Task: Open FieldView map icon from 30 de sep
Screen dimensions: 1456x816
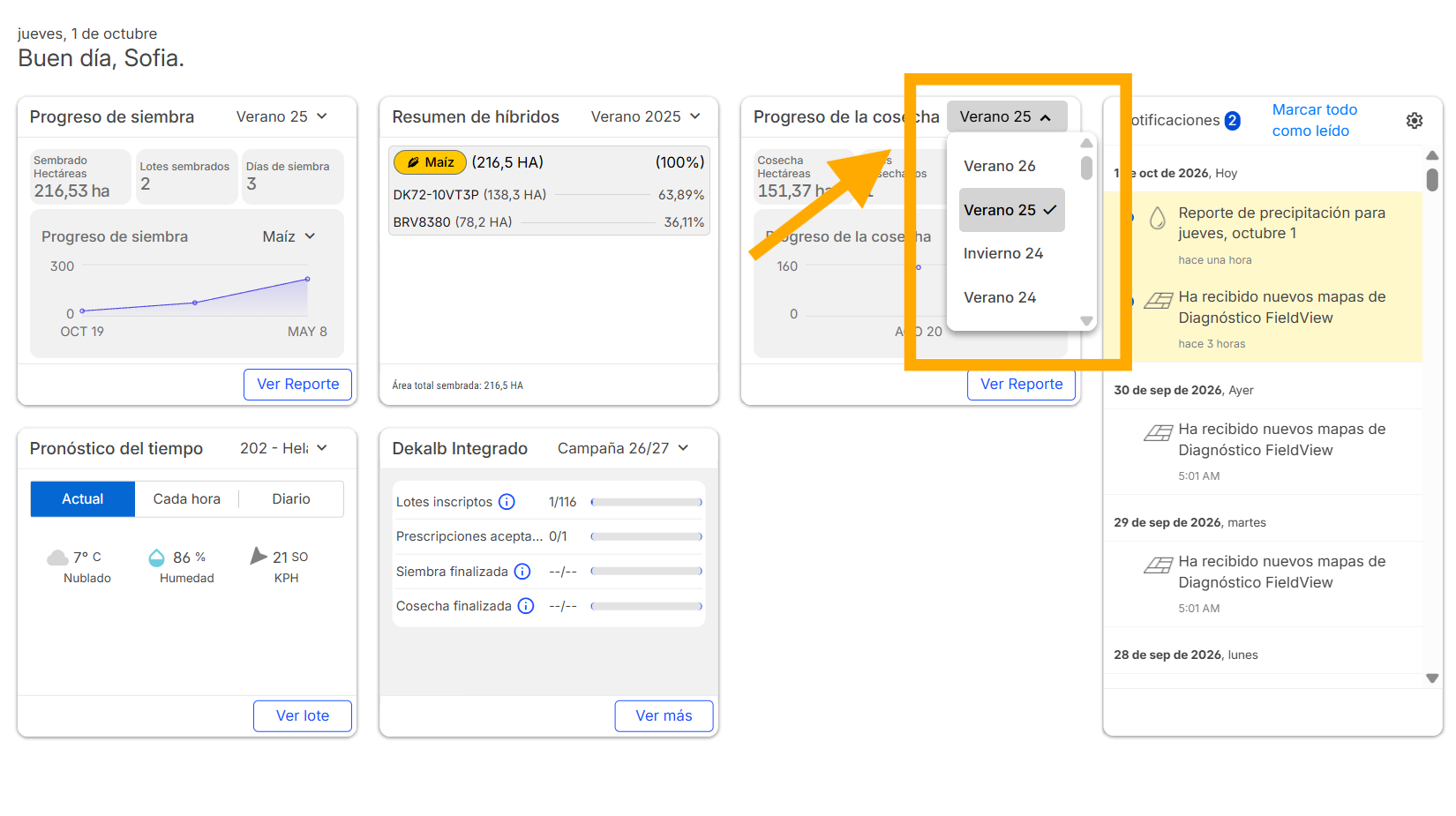Action: [x=1159, y=433]
